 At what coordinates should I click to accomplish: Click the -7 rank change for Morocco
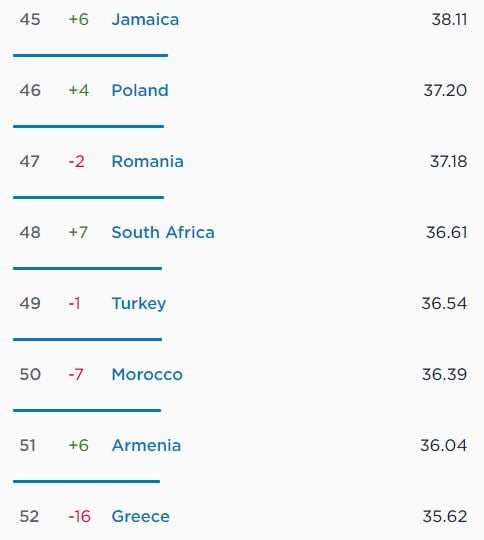coord(76,374)
